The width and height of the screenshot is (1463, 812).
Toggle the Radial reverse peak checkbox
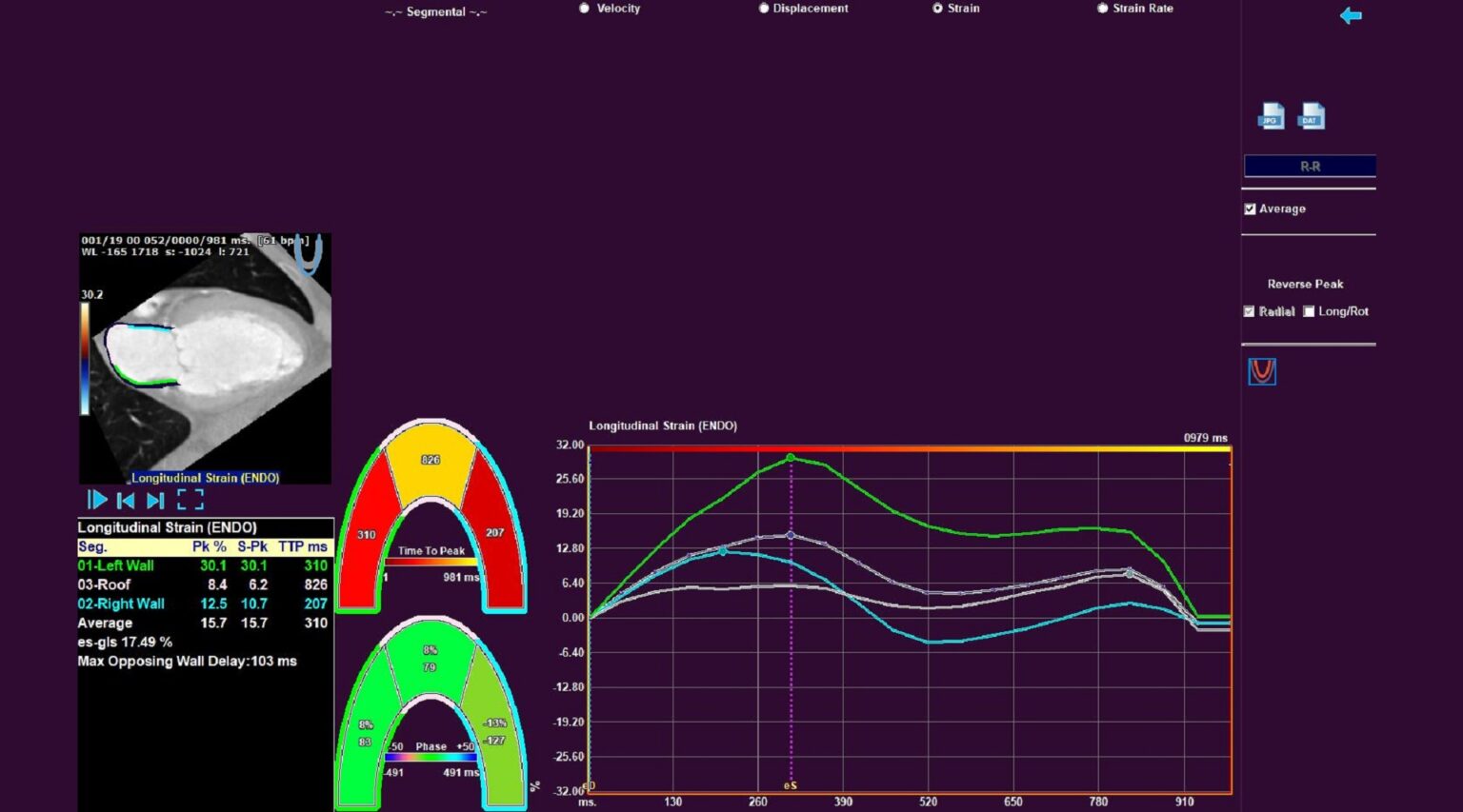tap(1250, 311)
